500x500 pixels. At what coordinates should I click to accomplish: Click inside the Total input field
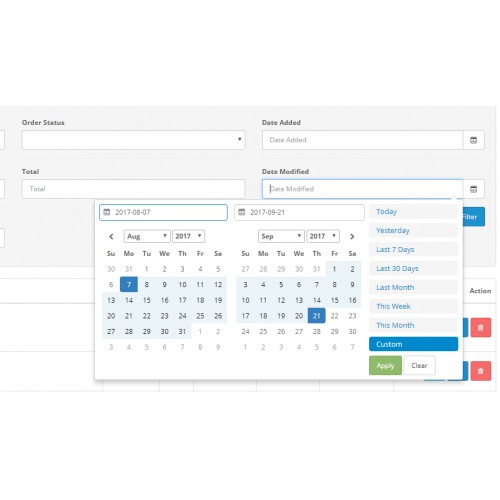pos(133,189)
